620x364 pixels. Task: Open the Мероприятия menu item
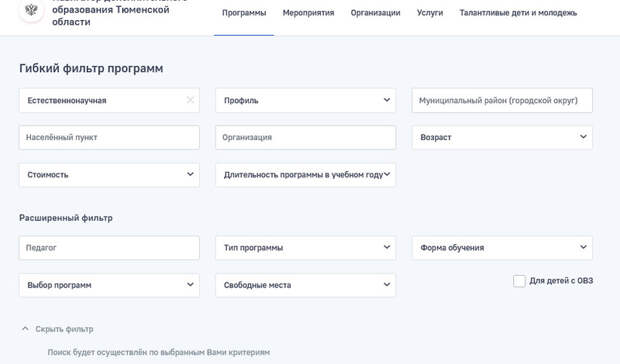(308, 13)
